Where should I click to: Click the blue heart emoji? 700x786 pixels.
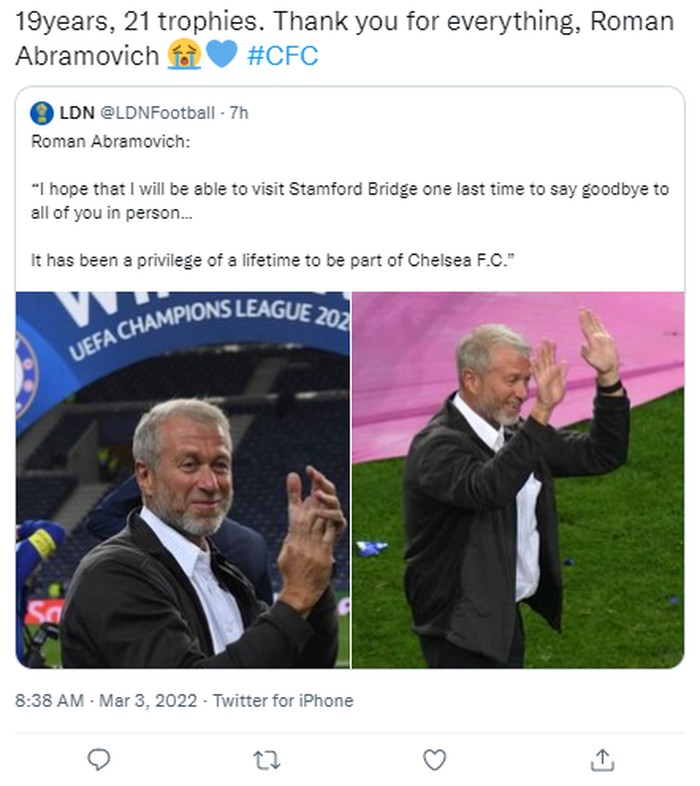221,54
